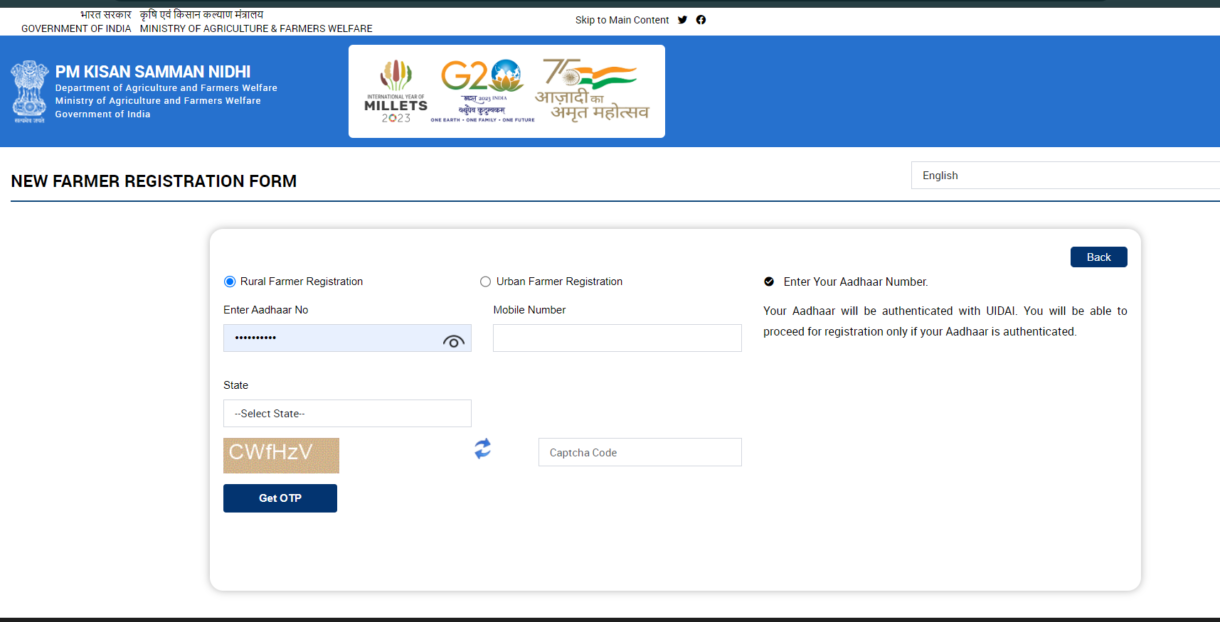Click the G20 logo
The image size is (1220, 622).
pyautogui.click(x=482, y=91)
